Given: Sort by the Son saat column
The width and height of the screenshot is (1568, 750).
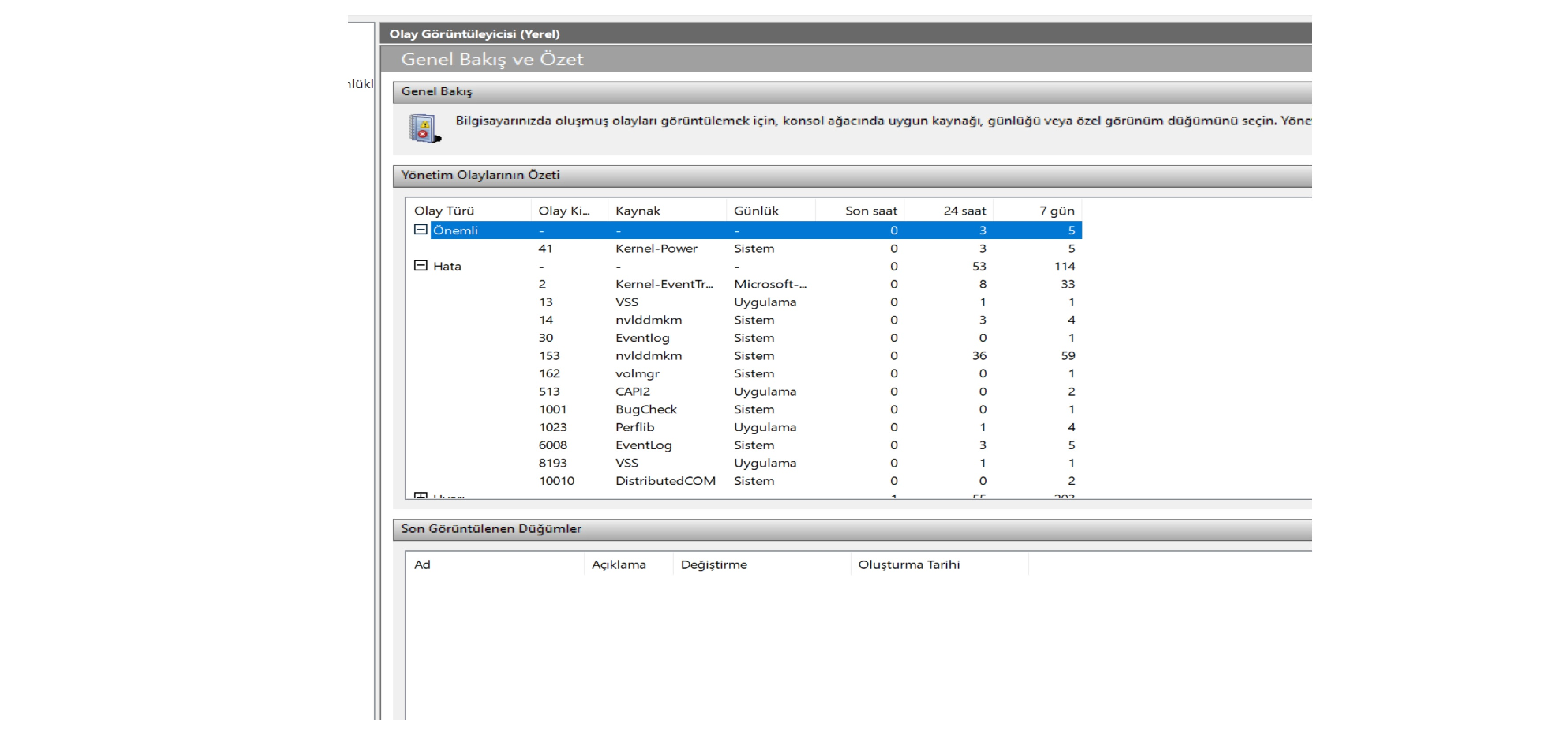Looking at the screenshot, I should (859, 211).
